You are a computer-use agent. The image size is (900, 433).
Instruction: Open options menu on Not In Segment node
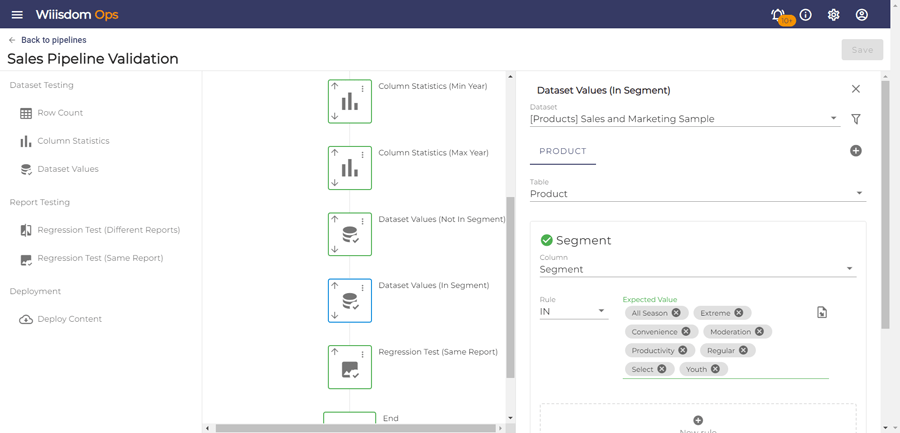click(363, 221)
